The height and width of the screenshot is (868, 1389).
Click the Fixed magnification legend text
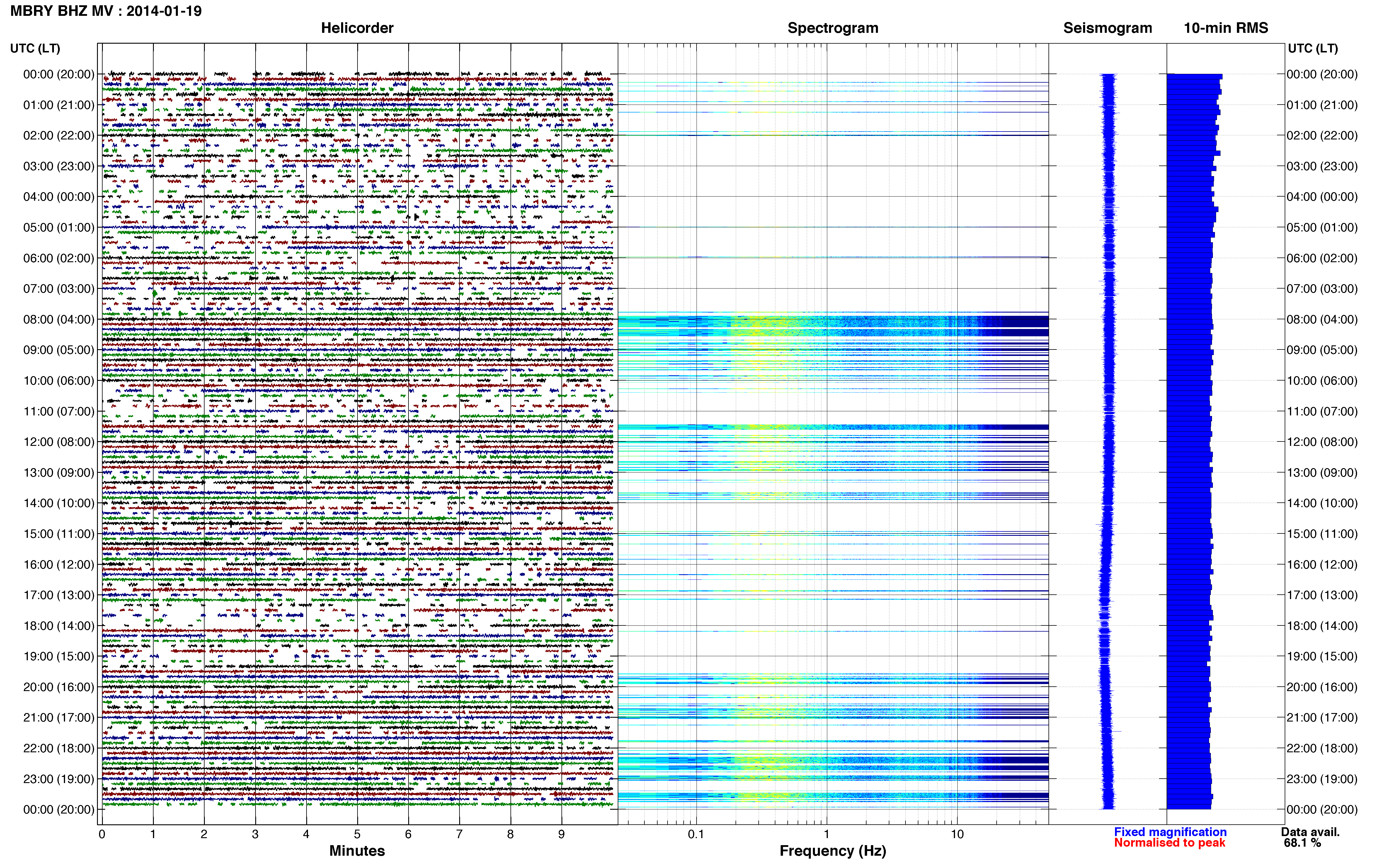point(1170,832)
